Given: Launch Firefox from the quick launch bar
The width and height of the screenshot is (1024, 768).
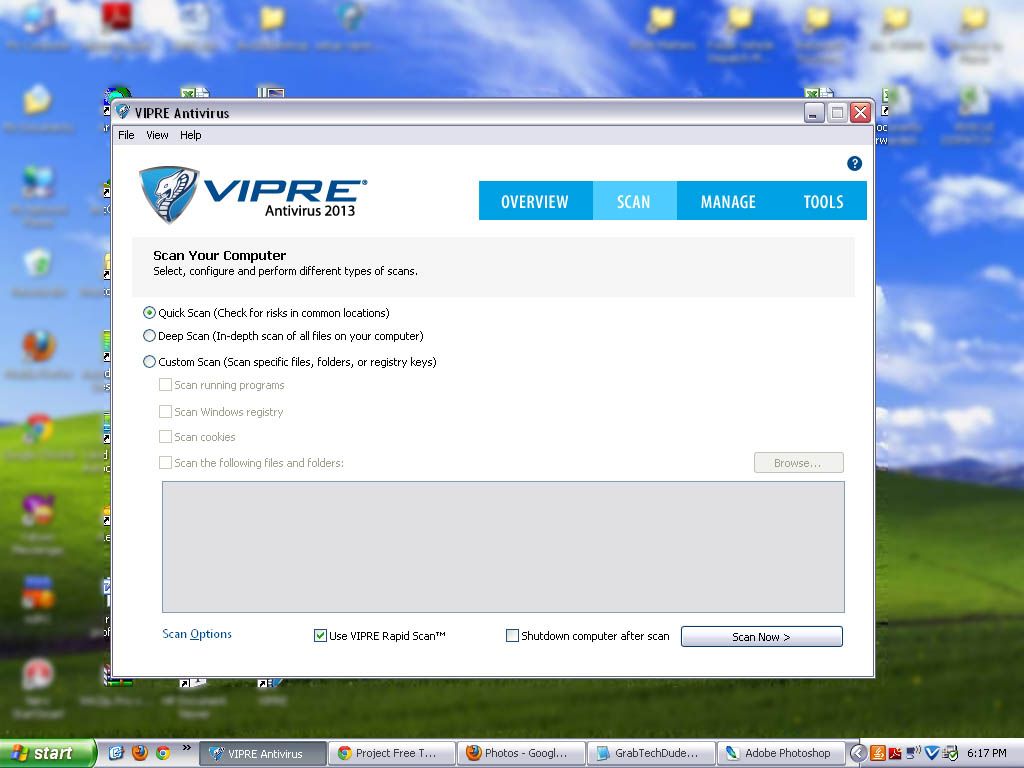Looking at the screenshot, I should click(140, 753).
